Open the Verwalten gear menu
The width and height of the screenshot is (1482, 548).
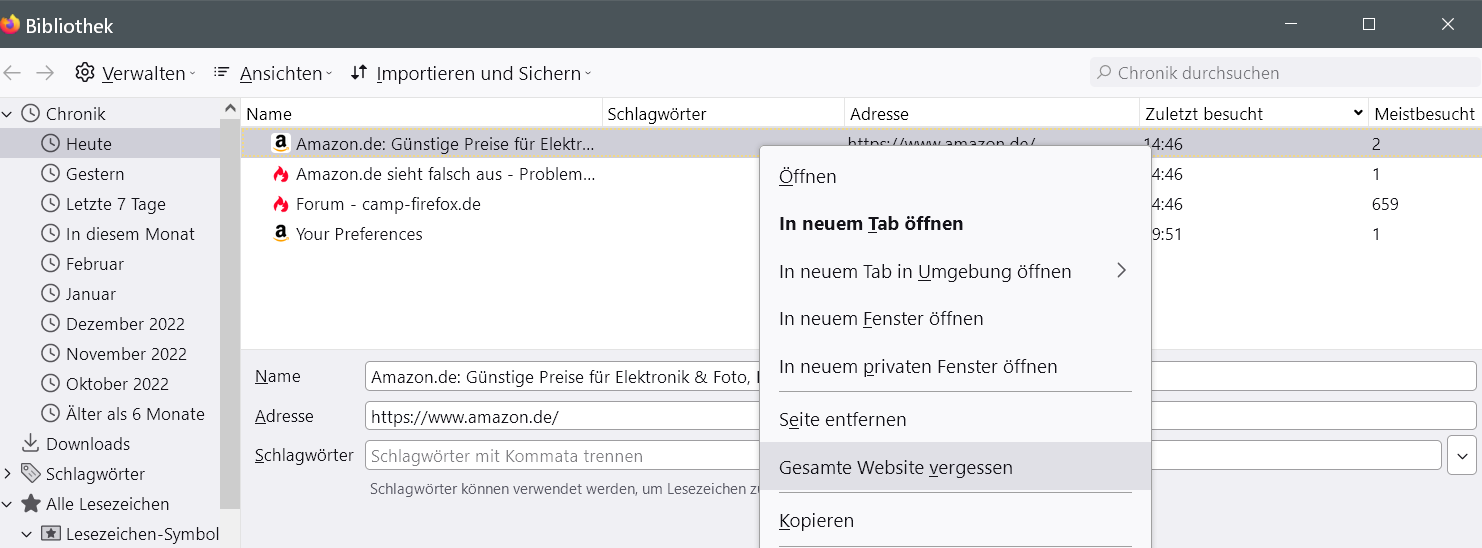[134, 73]
